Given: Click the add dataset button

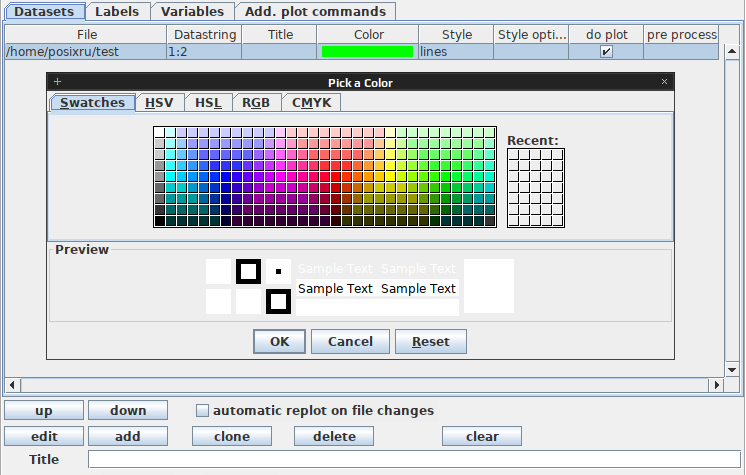Looking at the screenshot, I should click(x=128, y=436).
